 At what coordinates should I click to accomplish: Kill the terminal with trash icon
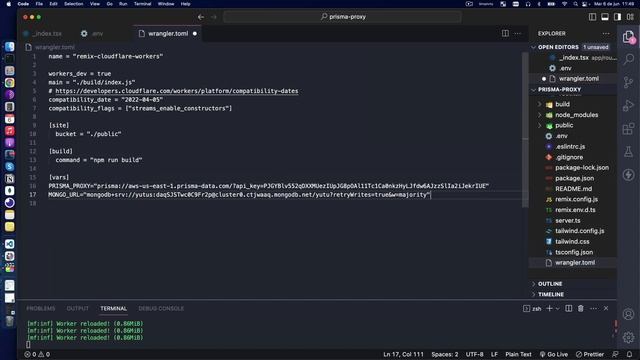581,309
